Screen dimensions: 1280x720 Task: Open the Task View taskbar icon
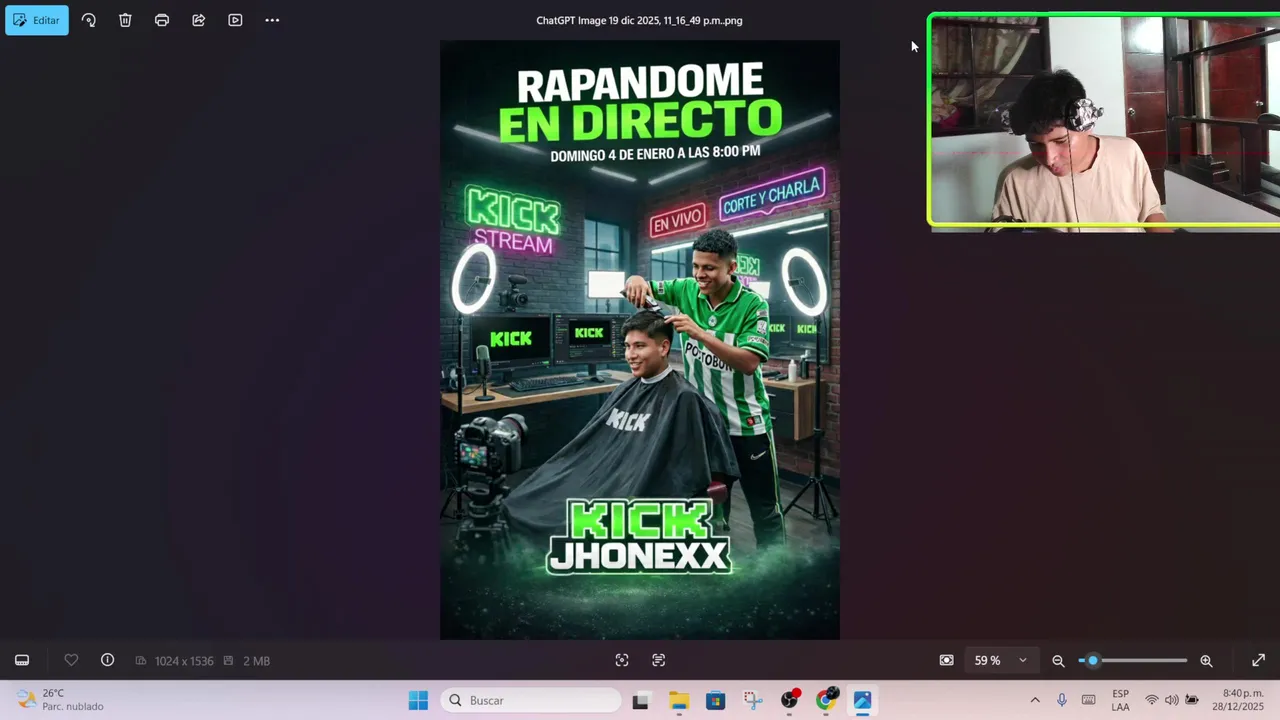(641, 700)
